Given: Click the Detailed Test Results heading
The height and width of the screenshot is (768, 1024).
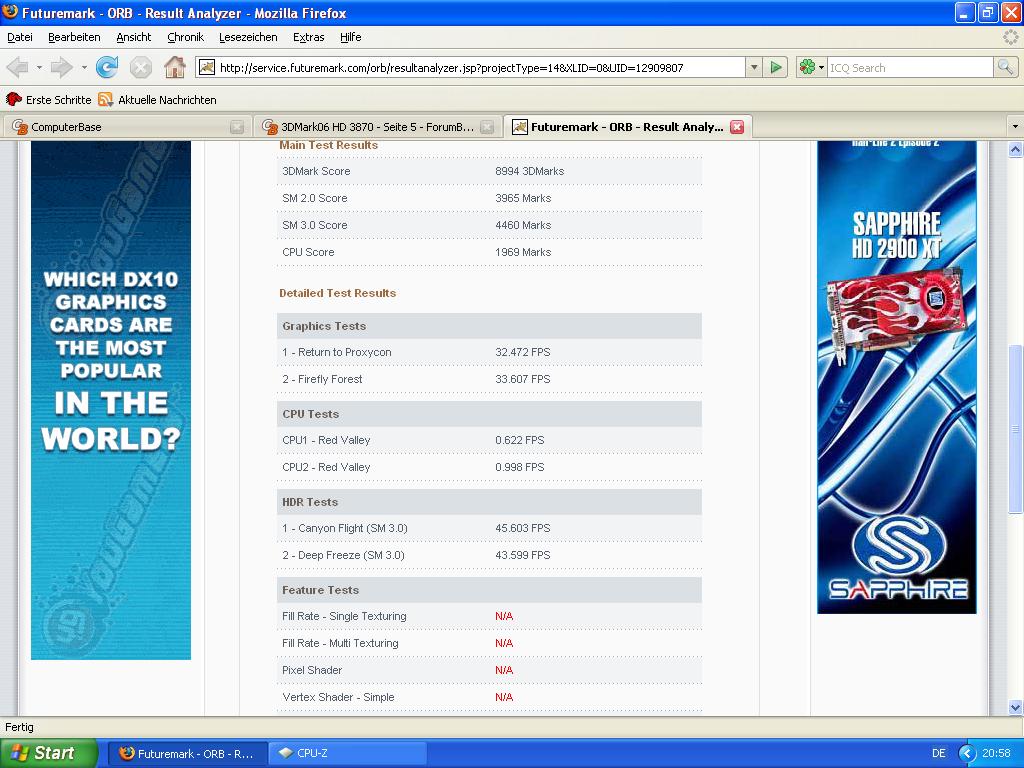Looking at the screenshot, I should (x=338, y=293).
